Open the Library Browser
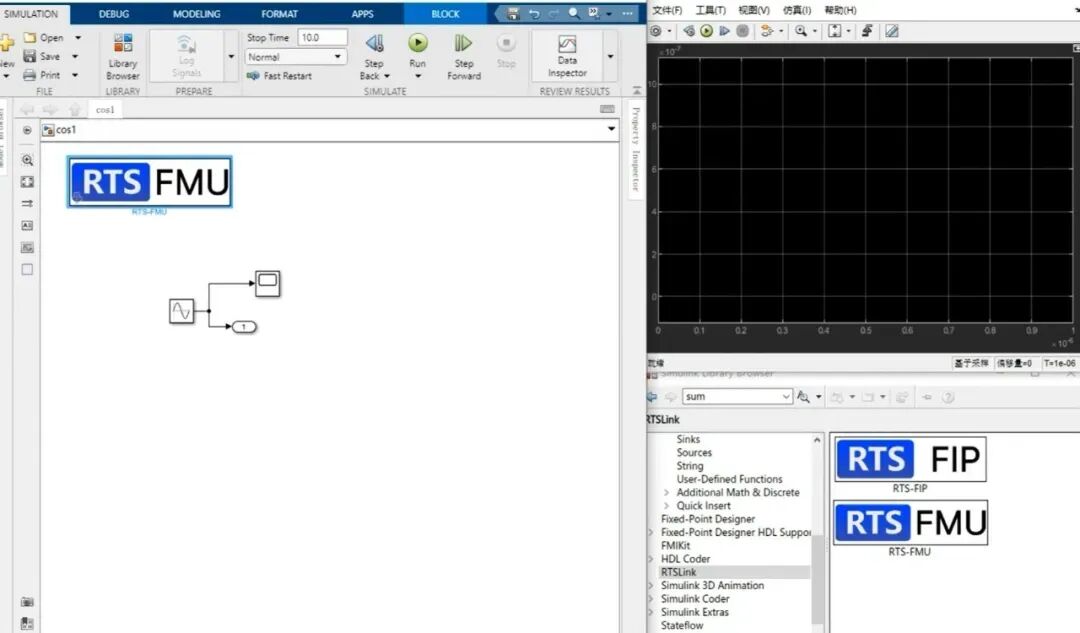Image resolution: width=1080 pixels, height=633 pixels. point(123,56)
